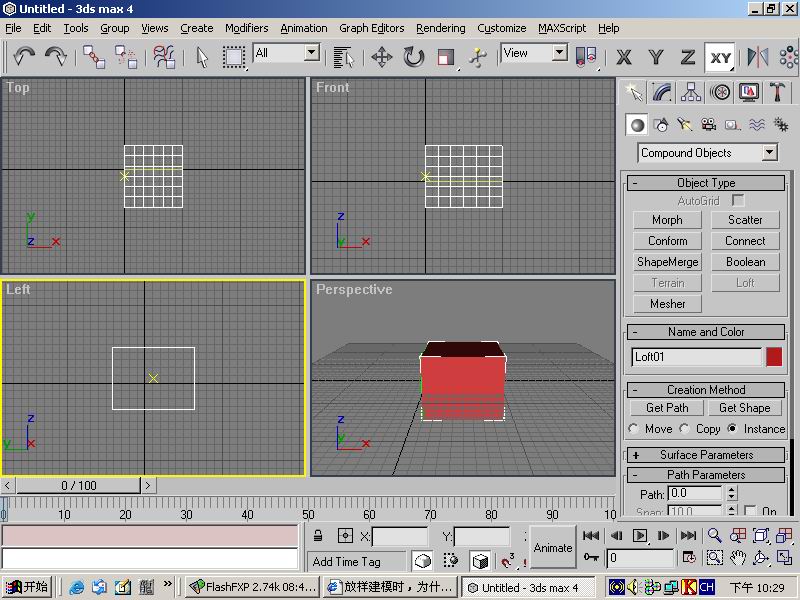Select the Space Warps category icon
The height and width of the screenshot is (600, 800).
(757, 124)
